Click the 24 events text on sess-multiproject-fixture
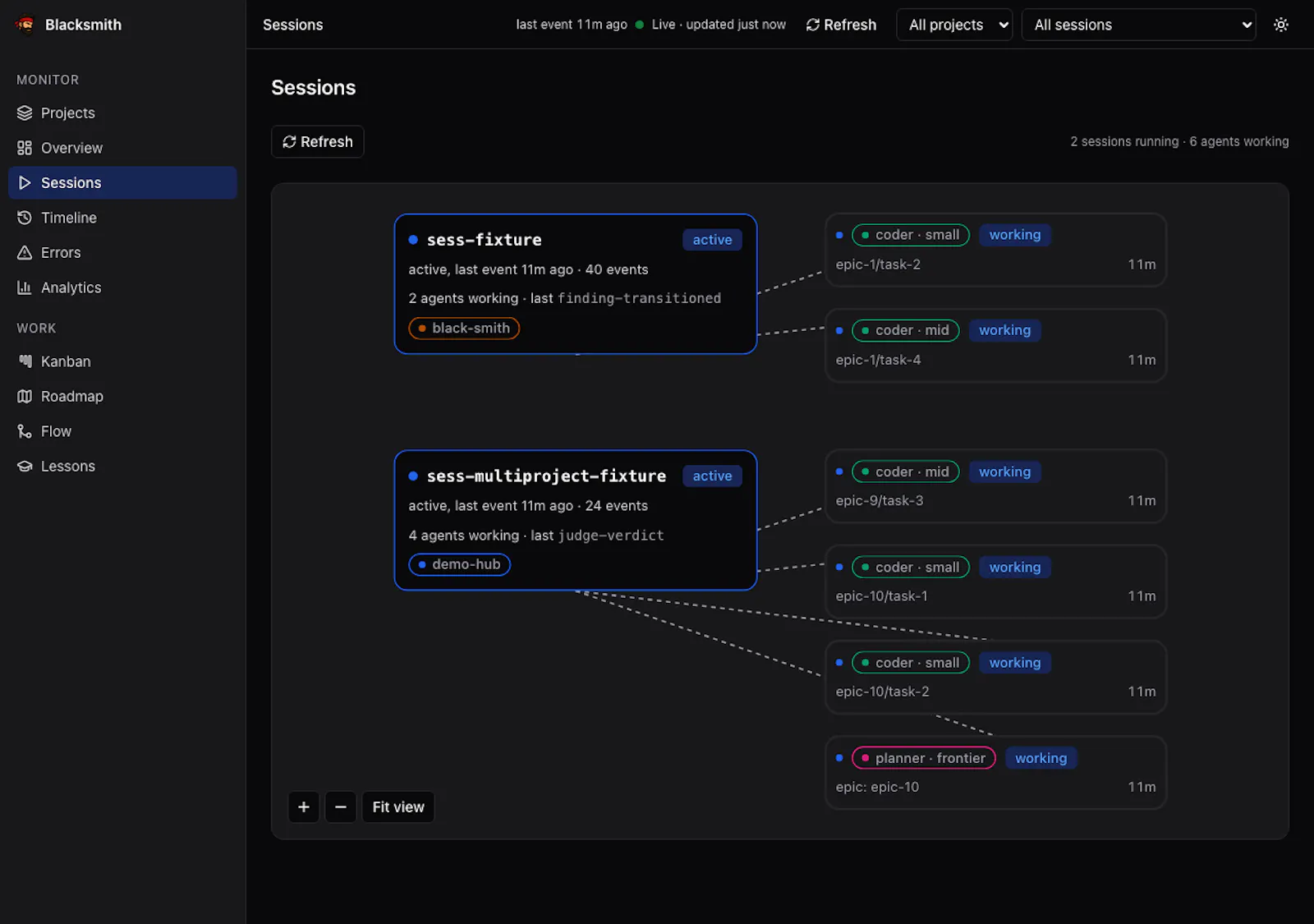 617,506
